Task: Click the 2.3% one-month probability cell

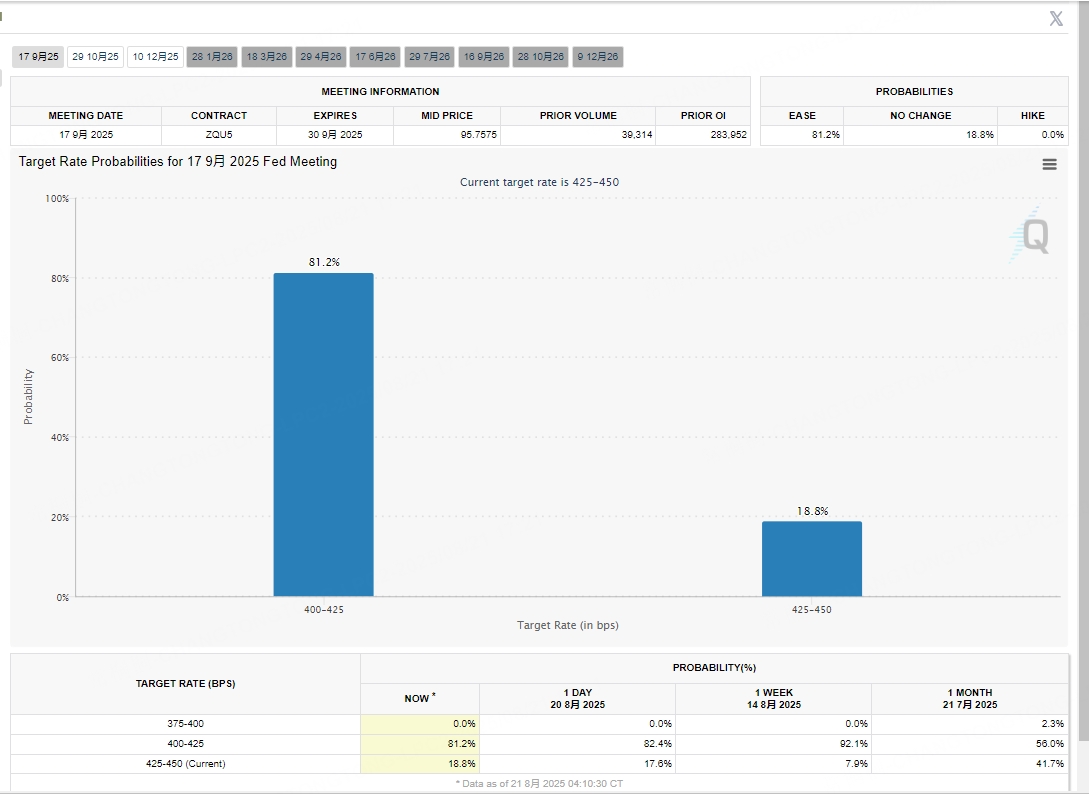Action: coord(970,724)
